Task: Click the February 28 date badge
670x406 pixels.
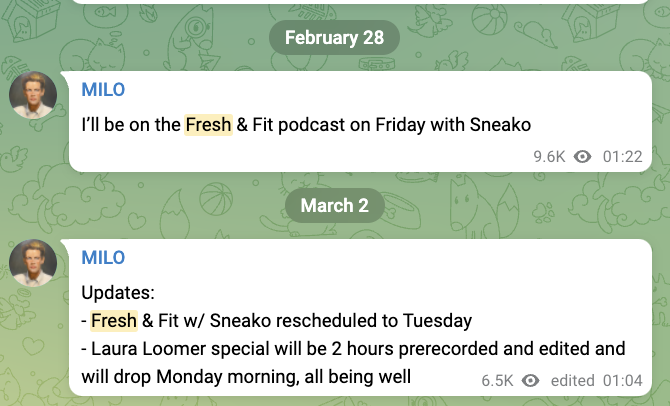Action: tap(334, 38)
